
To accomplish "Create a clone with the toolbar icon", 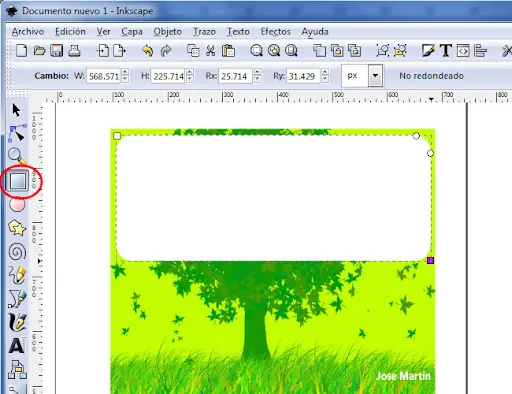I will coord(337,51).
